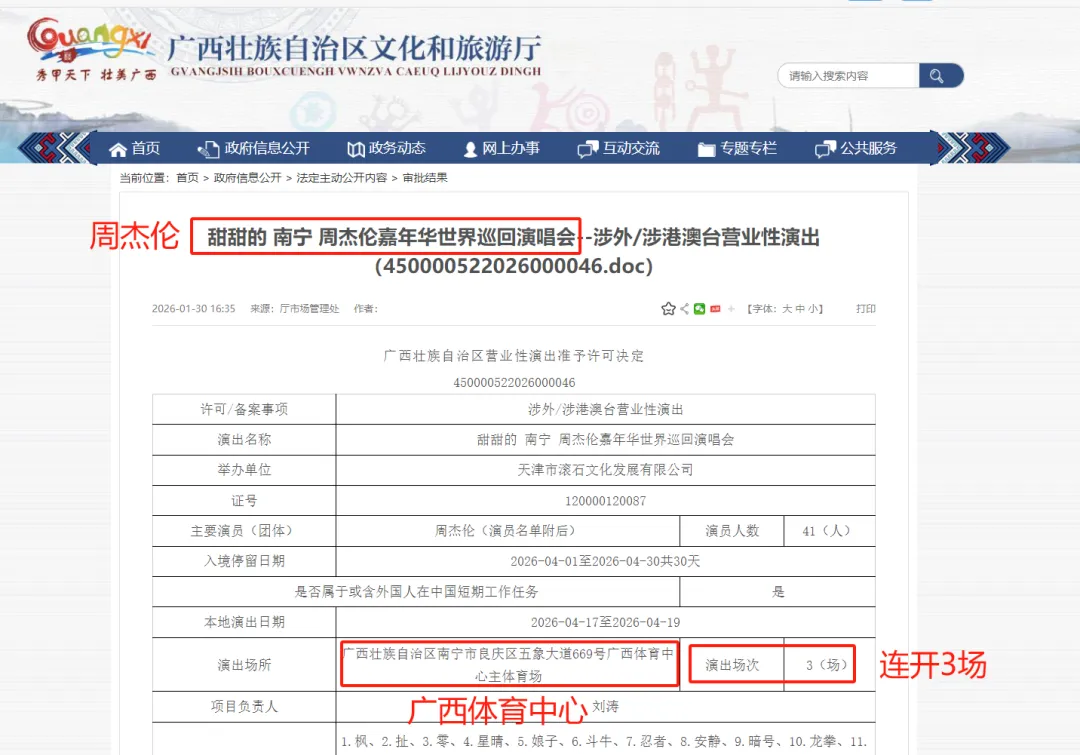Viewport: 1080px width, 755px height.
Task: Click the plus more-share icon
Action: pos(731,309)
